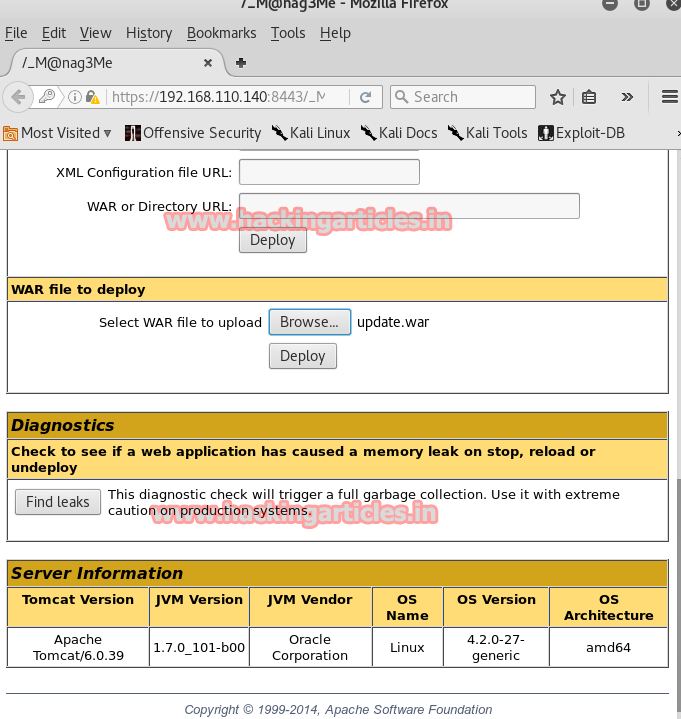This screenshot has width=681, height=719.
Task: Click WAR or Directory URL field
Action: coord(409,206)
